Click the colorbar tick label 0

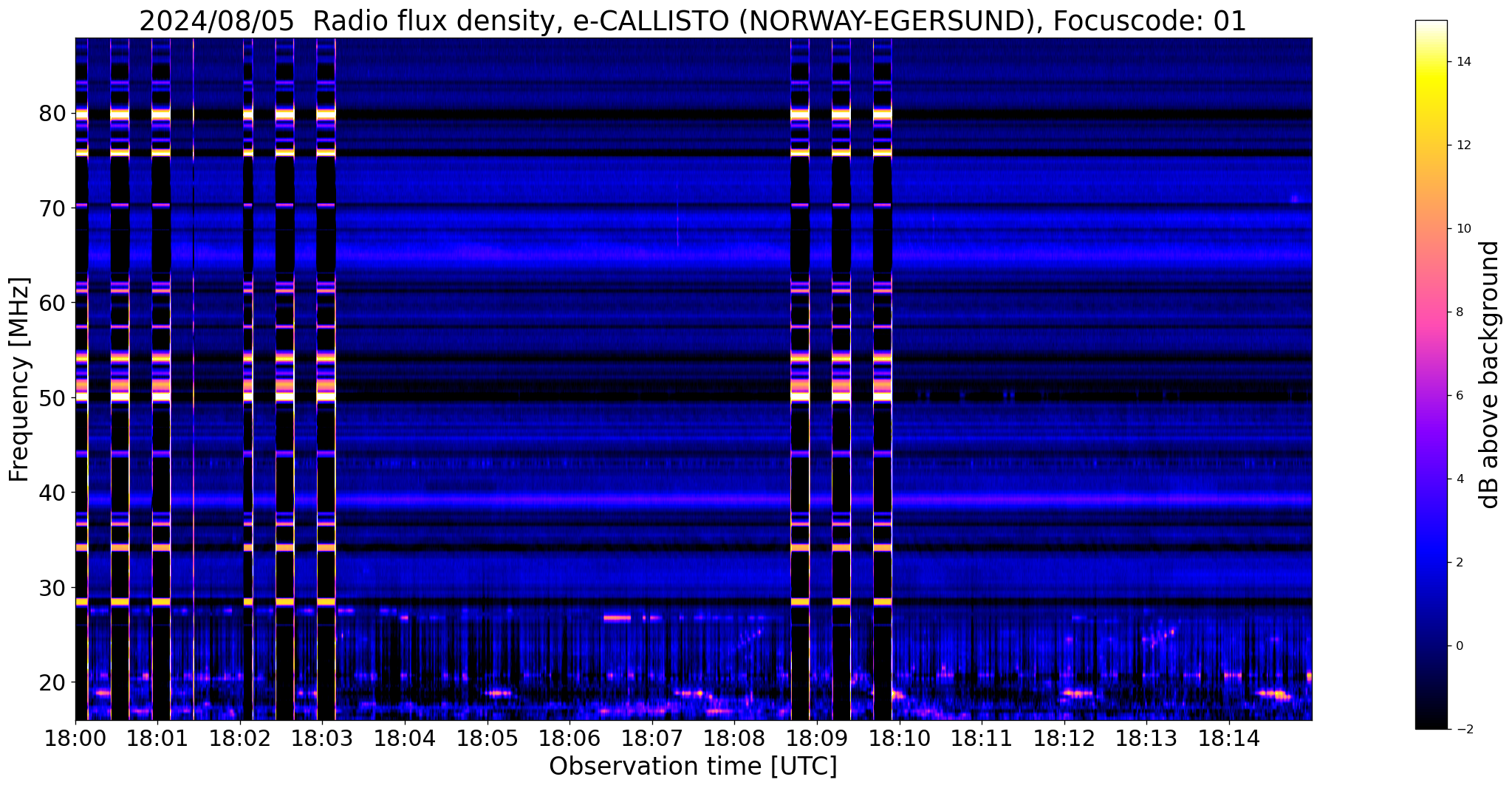tap(1460, 646)
